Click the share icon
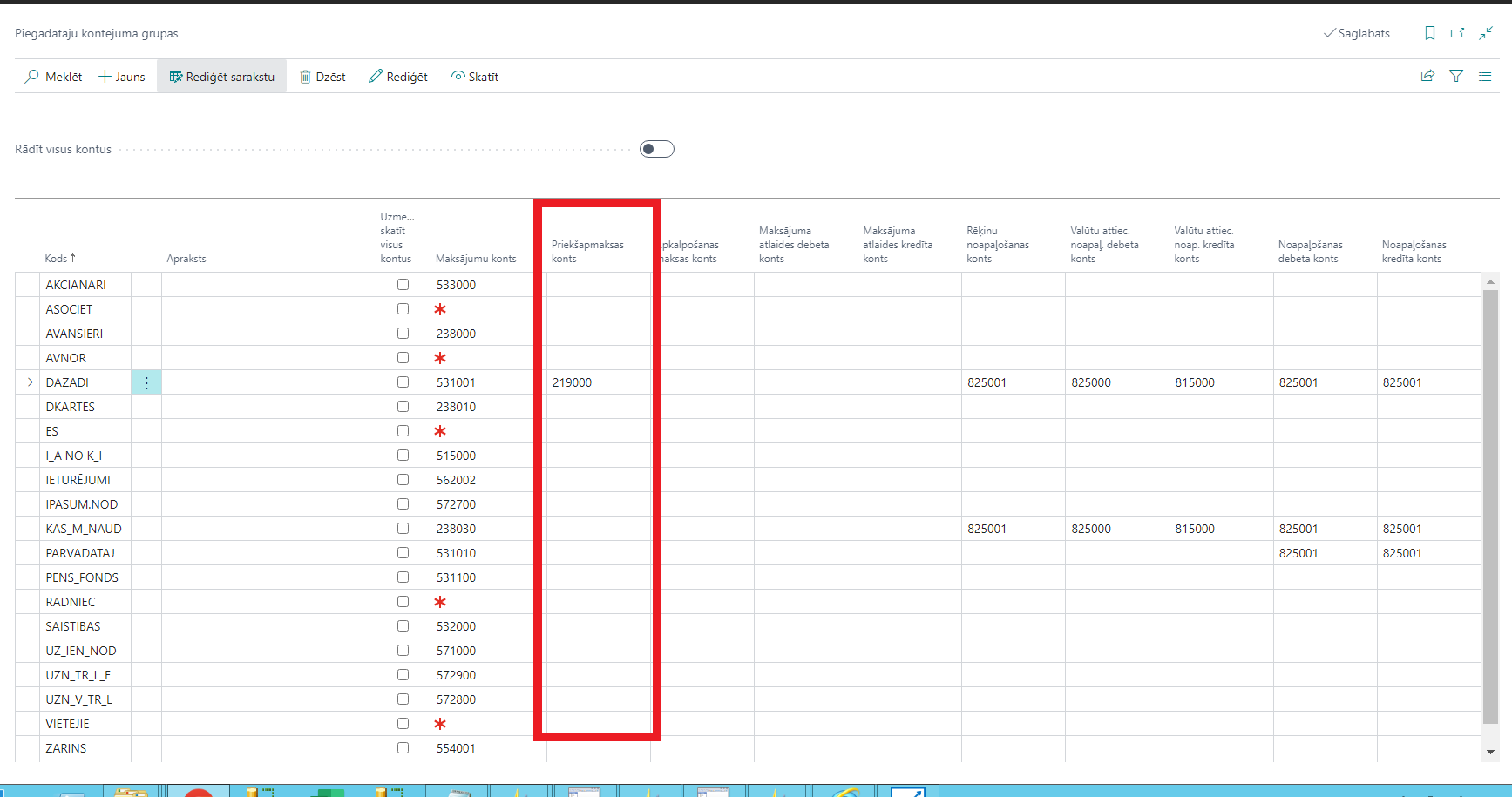This screenshot has width=1512, height=797. tap(1427, 77)
